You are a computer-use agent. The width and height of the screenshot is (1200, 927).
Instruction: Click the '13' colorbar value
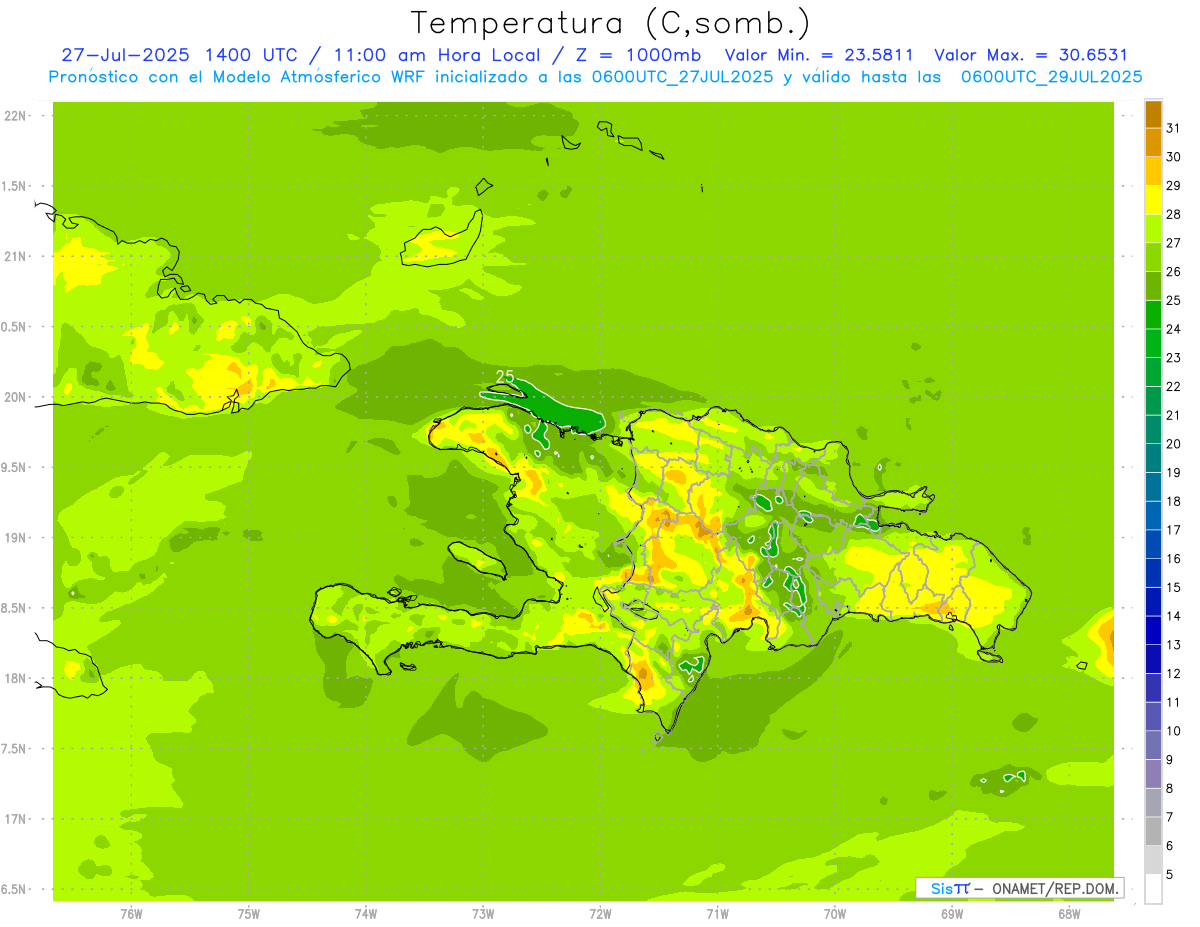pos(1173,645)
